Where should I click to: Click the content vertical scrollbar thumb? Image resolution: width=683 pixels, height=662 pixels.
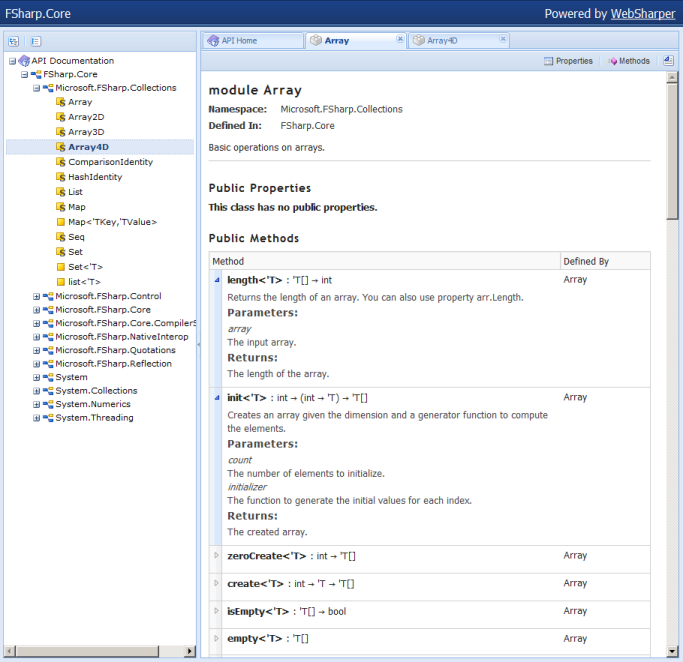672,151
